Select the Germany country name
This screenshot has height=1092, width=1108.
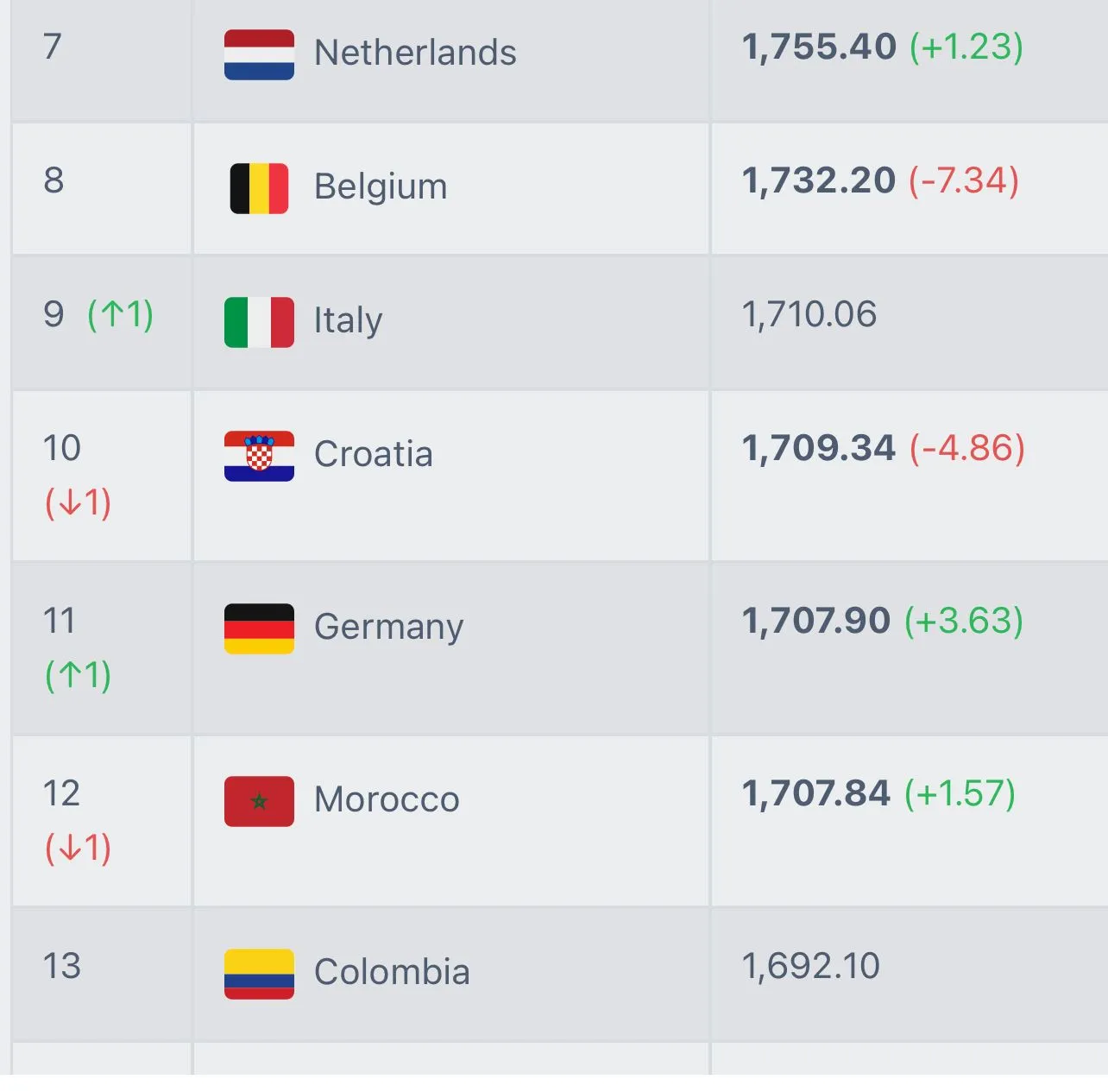tap(388, 627)
